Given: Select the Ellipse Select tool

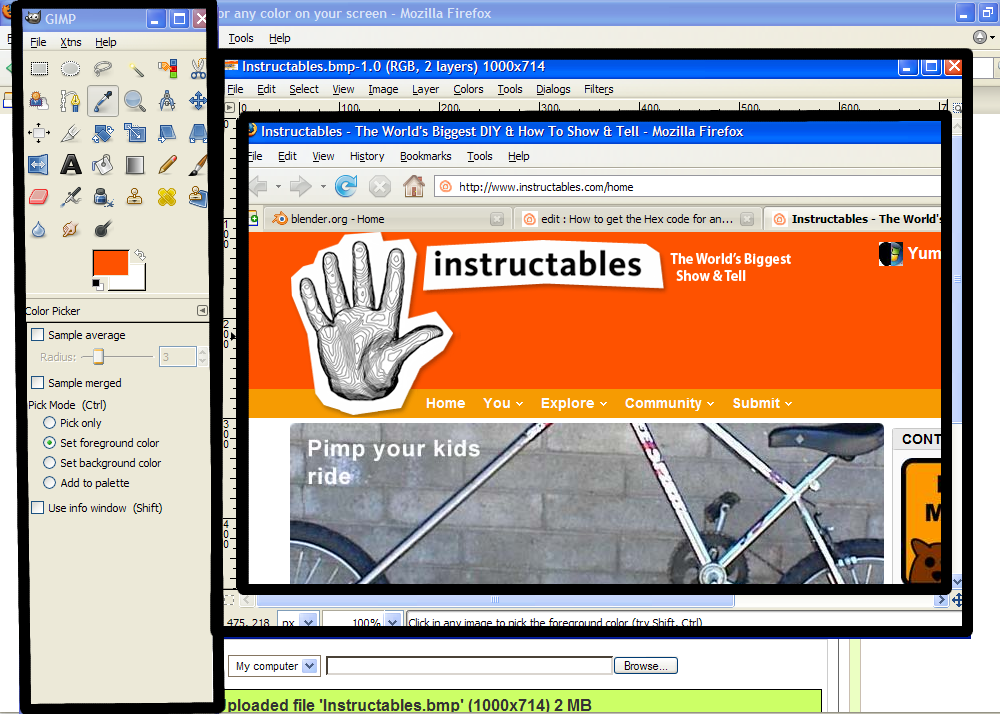Looking at the screenshot, I should (x=71, y=68).
